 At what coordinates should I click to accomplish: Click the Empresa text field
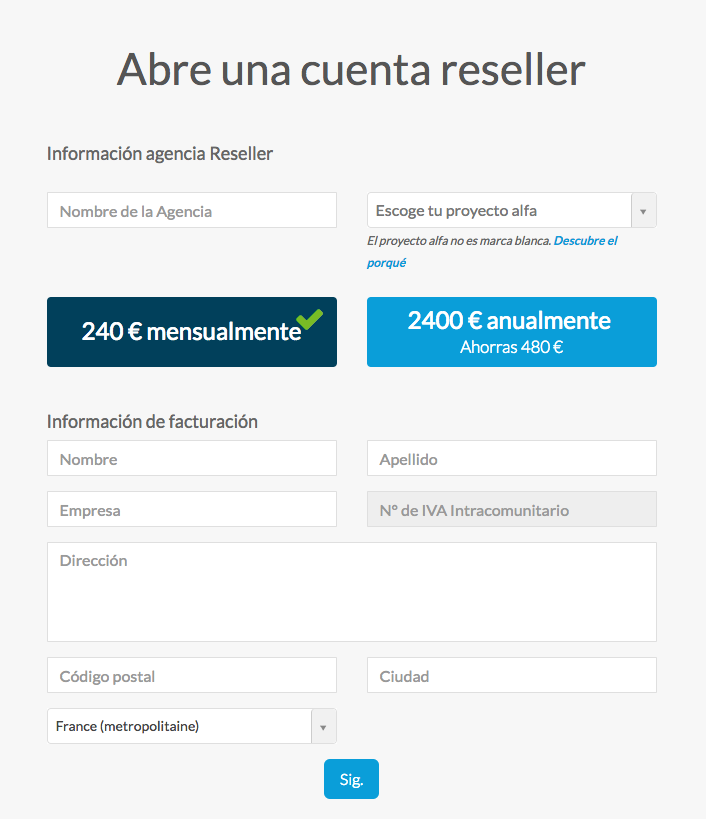(x=191, y=510)
